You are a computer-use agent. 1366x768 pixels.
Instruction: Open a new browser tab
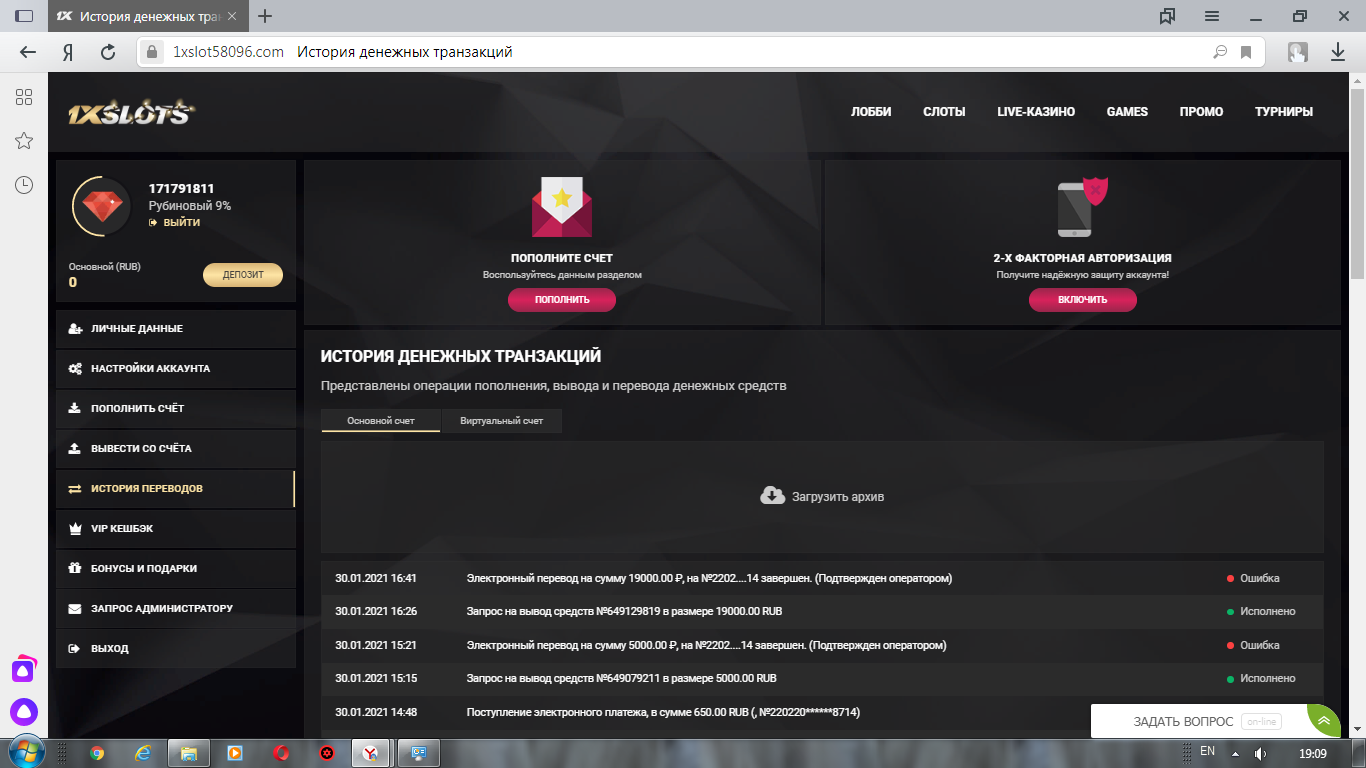(265, 16)
